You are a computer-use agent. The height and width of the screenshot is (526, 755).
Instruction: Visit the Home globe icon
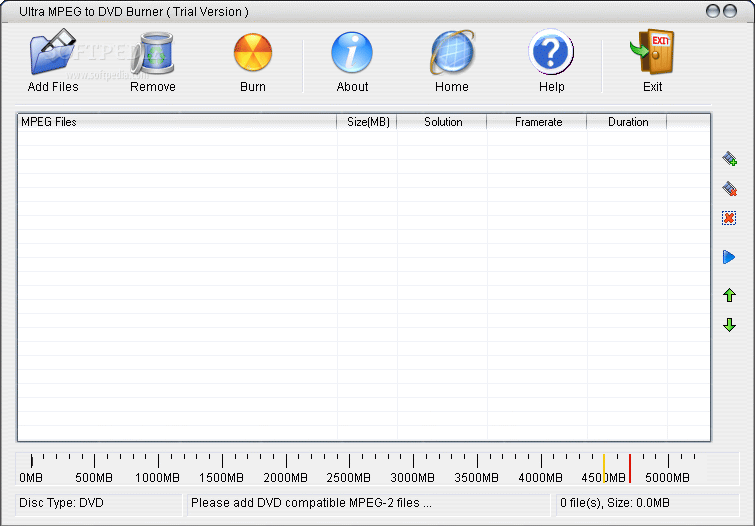tap(452, 52)
